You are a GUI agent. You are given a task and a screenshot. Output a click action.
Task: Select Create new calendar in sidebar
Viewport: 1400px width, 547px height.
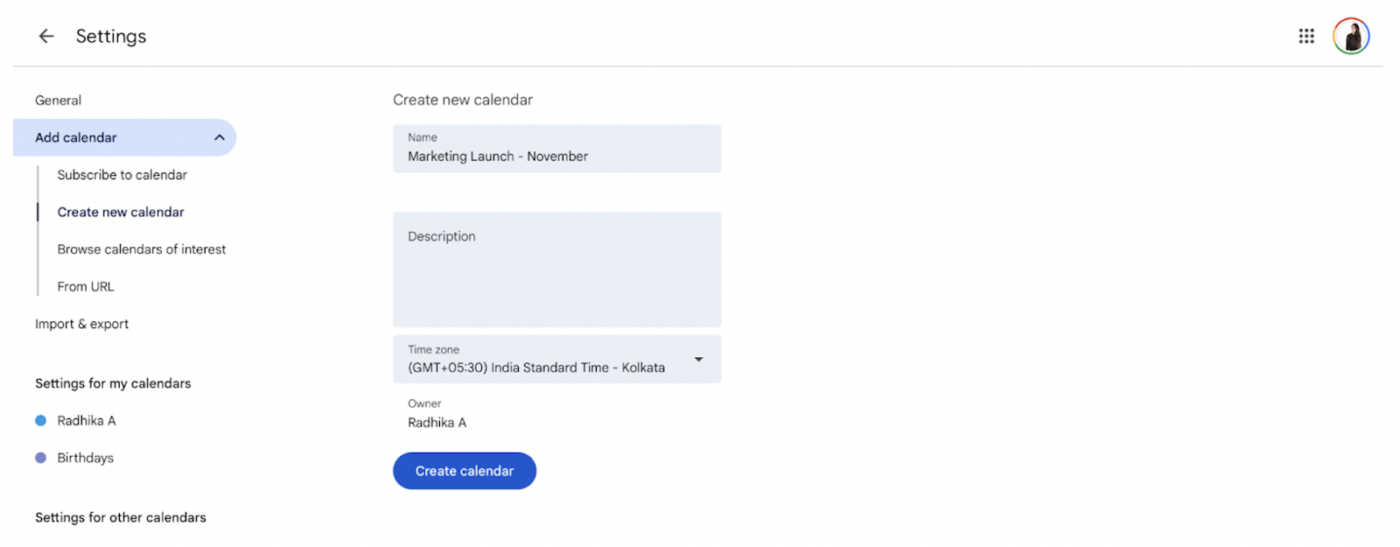tap(121, 212)
